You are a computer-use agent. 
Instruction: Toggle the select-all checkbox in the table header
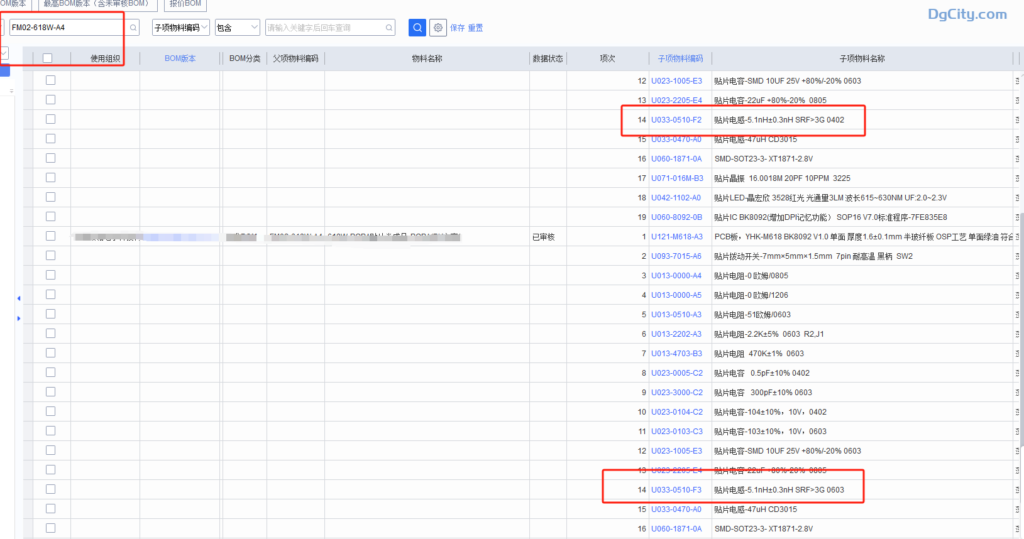[48, 59]
